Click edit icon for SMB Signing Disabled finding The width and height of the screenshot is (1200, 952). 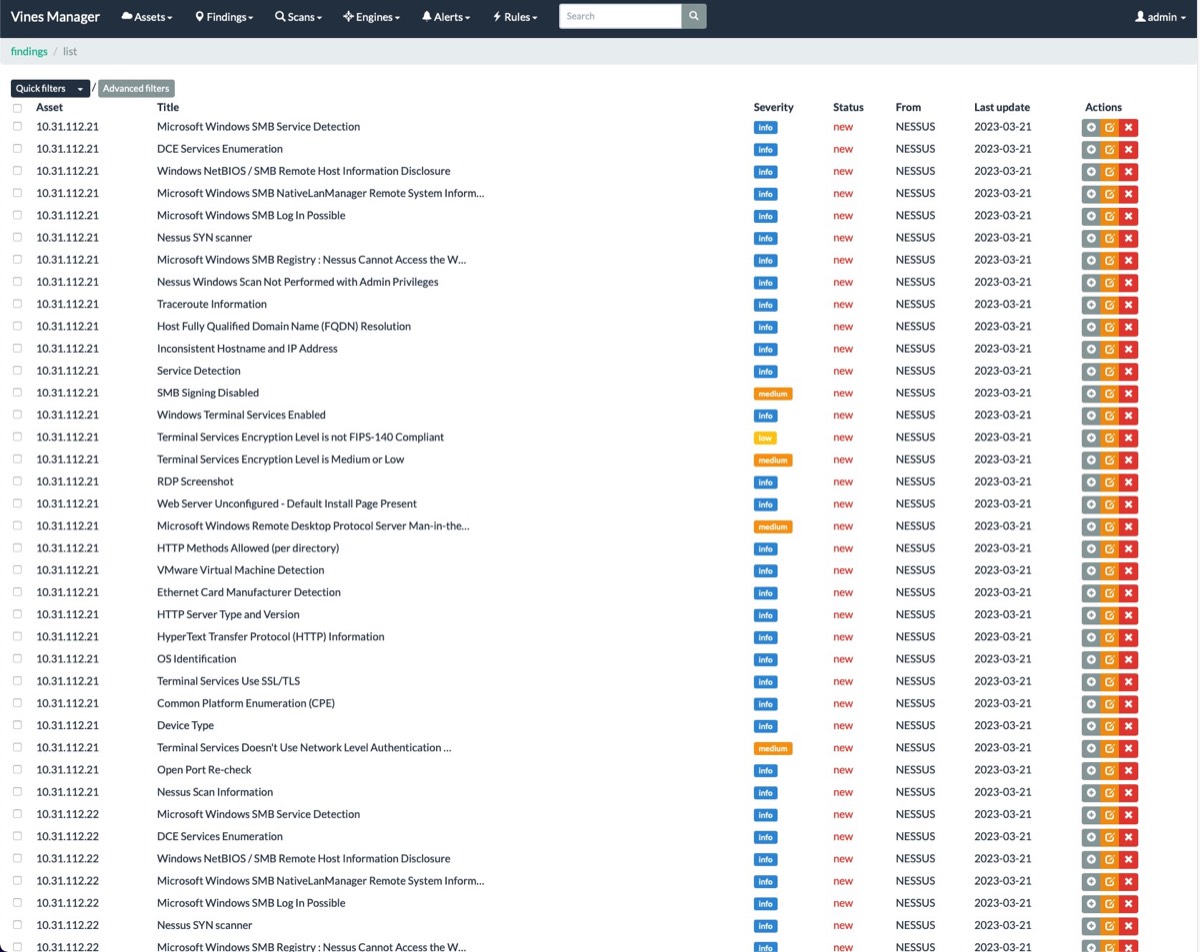click(1110, 393)
